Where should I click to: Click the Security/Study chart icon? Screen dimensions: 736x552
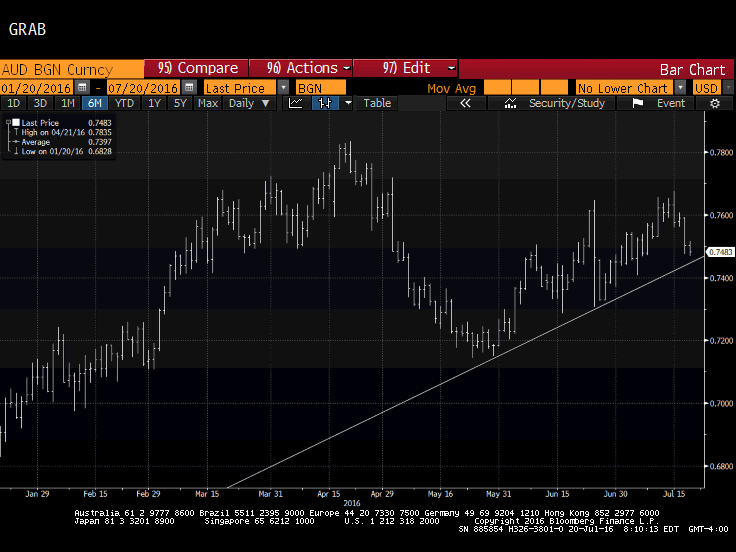(510, 103)
